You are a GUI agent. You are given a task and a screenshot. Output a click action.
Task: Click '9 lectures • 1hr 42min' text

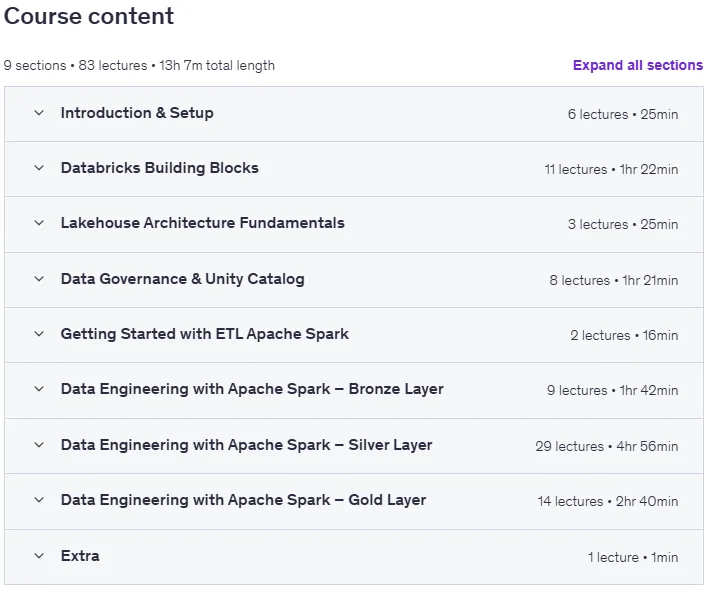612,391
